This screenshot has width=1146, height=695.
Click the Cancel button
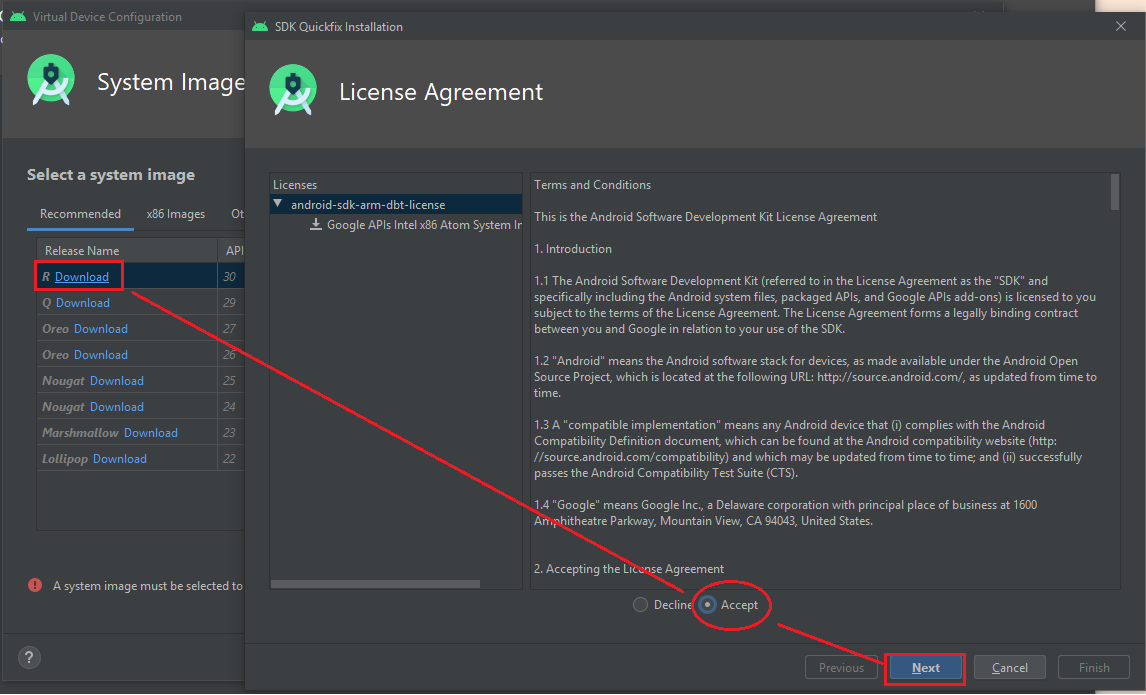pyautogui.click(x=1009, y=668)
